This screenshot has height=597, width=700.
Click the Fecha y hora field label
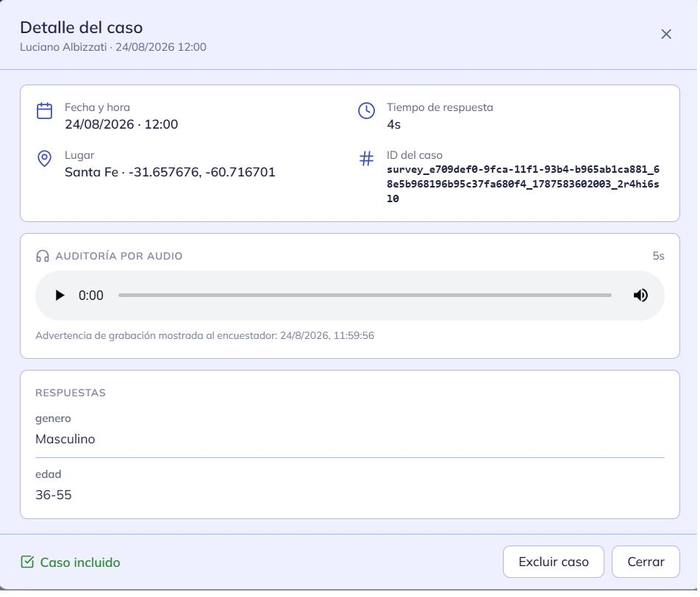pyautogui.click(x=97, y=107)
